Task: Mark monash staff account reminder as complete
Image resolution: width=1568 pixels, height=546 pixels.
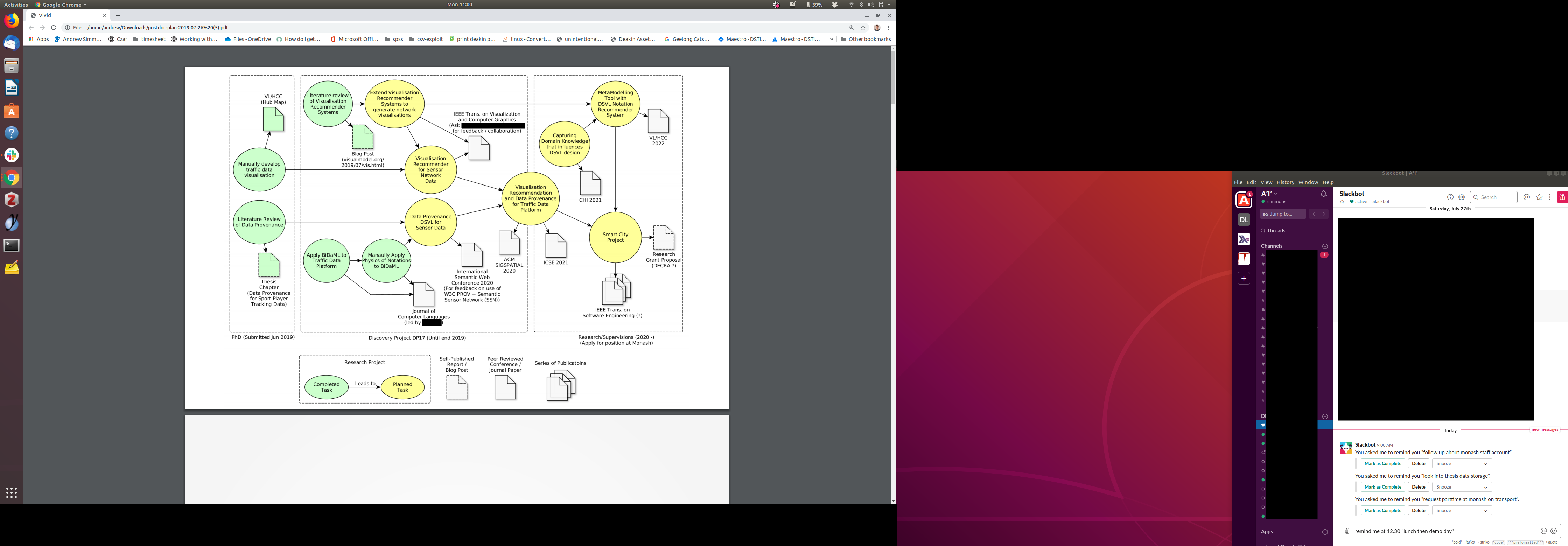Action: (x=1382, y=464)
